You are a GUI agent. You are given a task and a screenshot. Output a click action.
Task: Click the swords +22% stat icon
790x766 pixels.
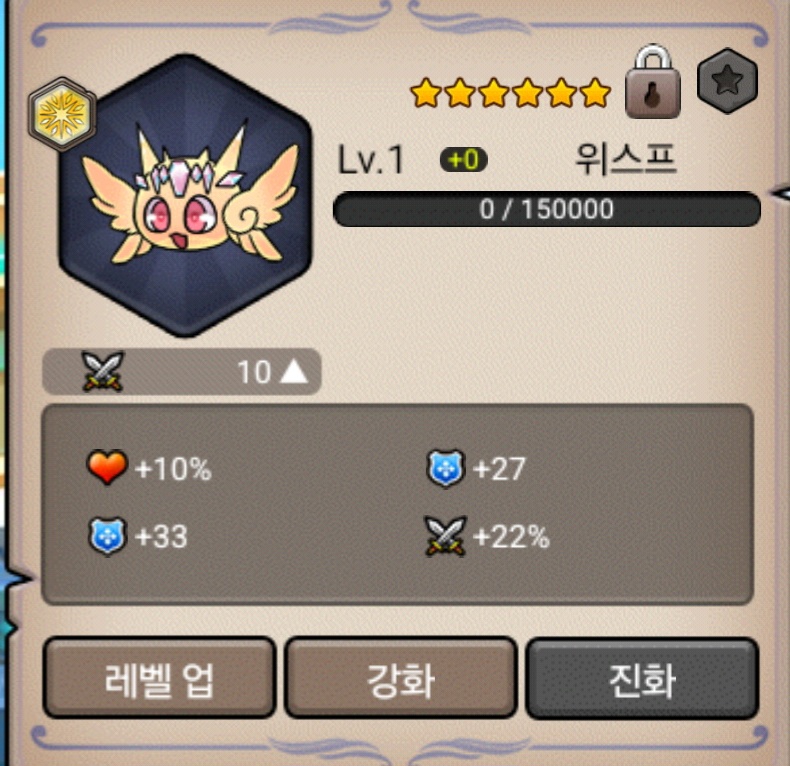pyautogui.click(x=445, y=536)
